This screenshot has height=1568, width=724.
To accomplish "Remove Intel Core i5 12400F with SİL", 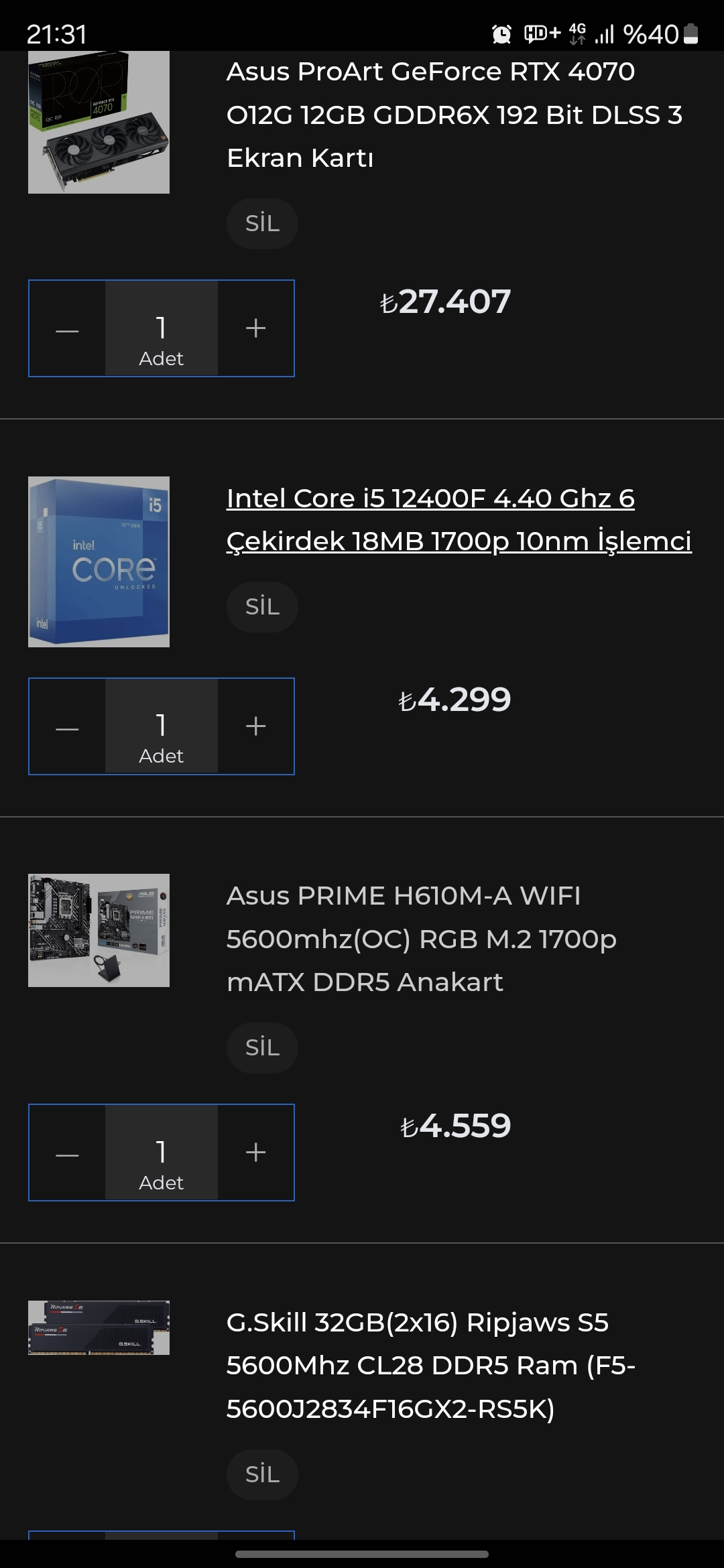I will click(262, 607).
